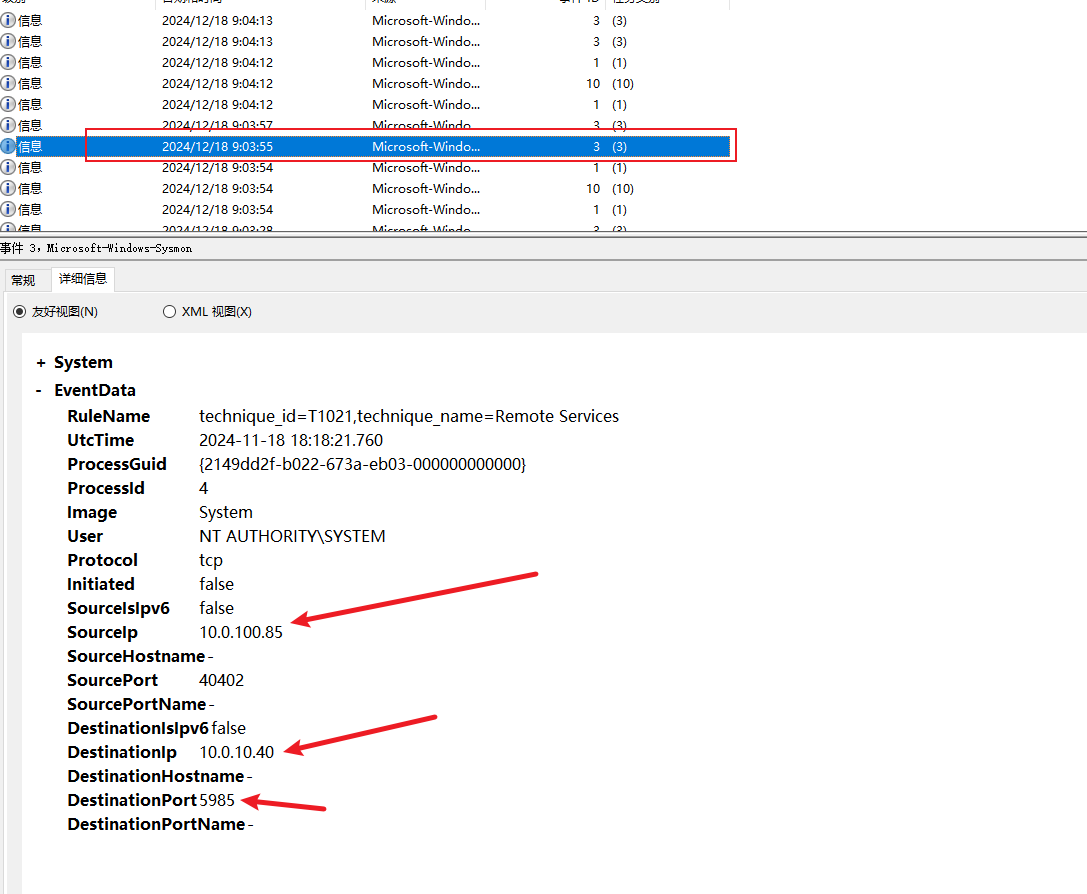The height and width of the screenshot is (894, 1087).
Task: Click the RuleName field label
Action: click(x=108, y=416)
